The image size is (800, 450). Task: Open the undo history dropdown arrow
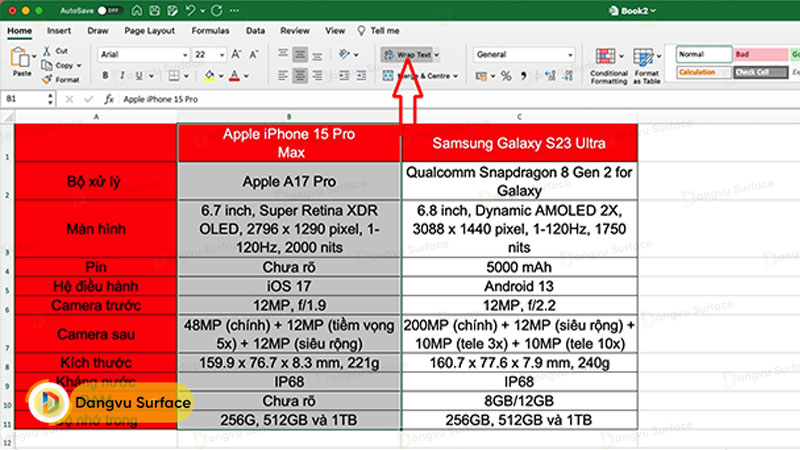203,11
